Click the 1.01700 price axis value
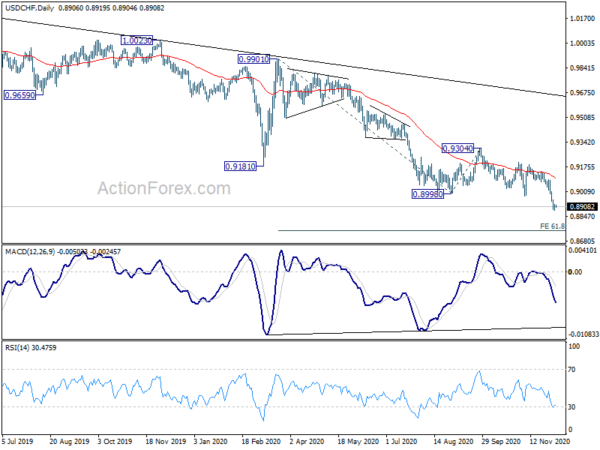The image size is (600, 450). (x=582, y=18)
